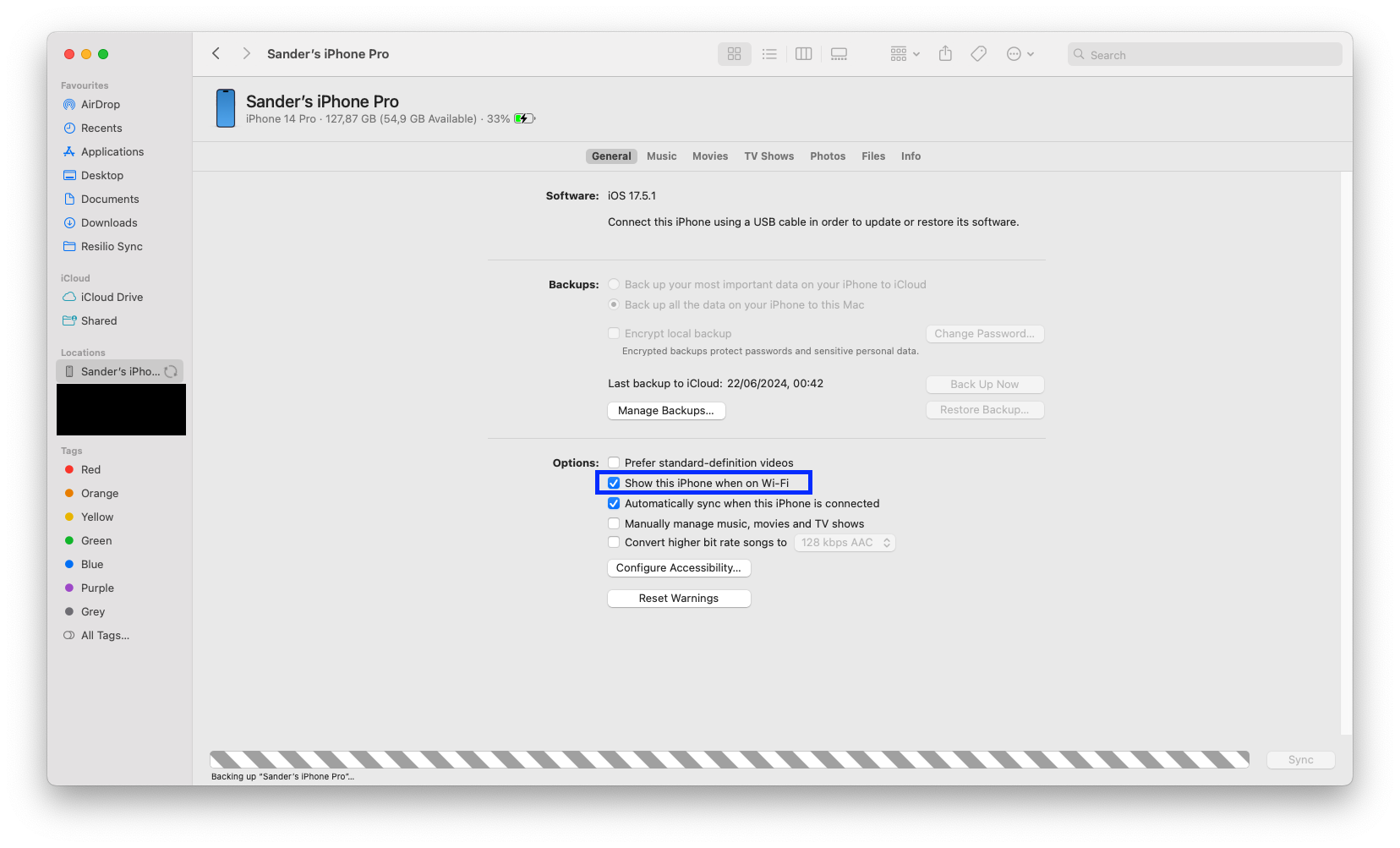The image size is (1400, 848).
Task: Click the Share toolbar icon
Action: click(x=945, y=54)
